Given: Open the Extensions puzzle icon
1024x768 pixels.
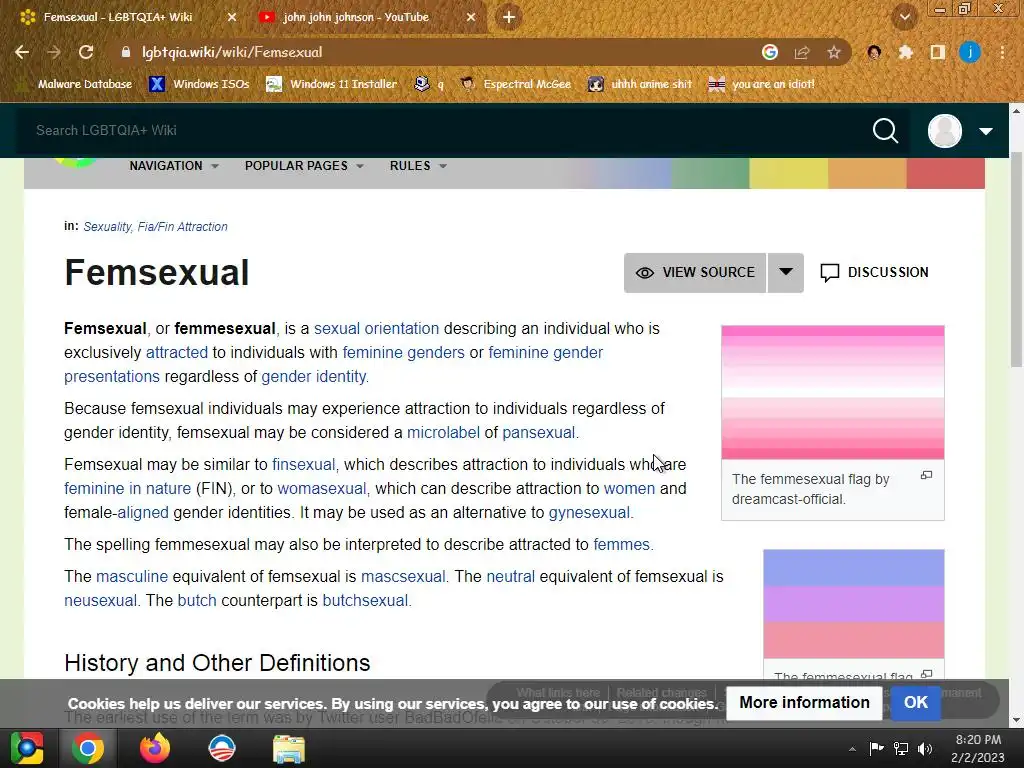Looking at the screenshot, I should (x=906, y=52).
